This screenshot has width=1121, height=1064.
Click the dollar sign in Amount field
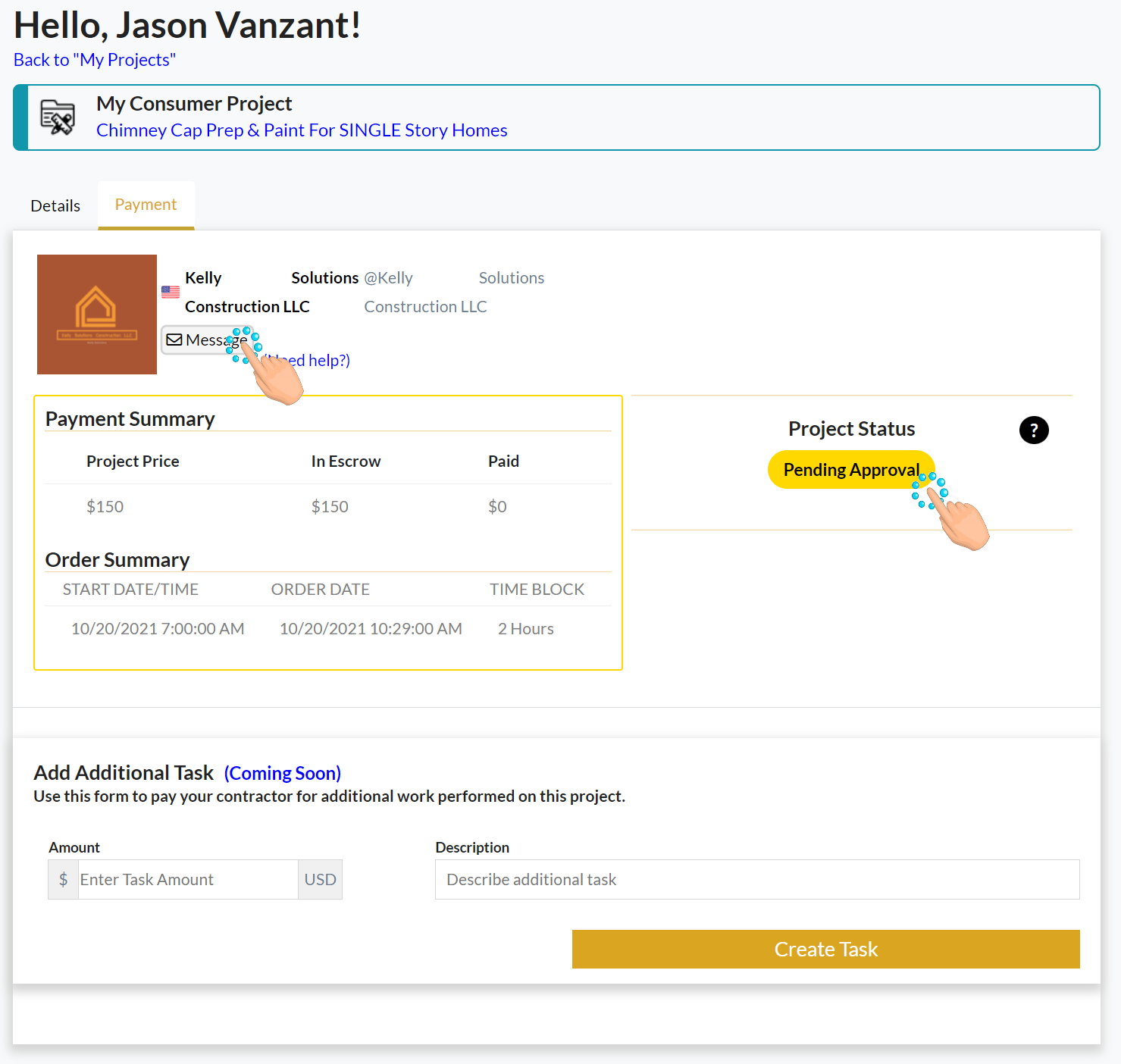[64, 879]
